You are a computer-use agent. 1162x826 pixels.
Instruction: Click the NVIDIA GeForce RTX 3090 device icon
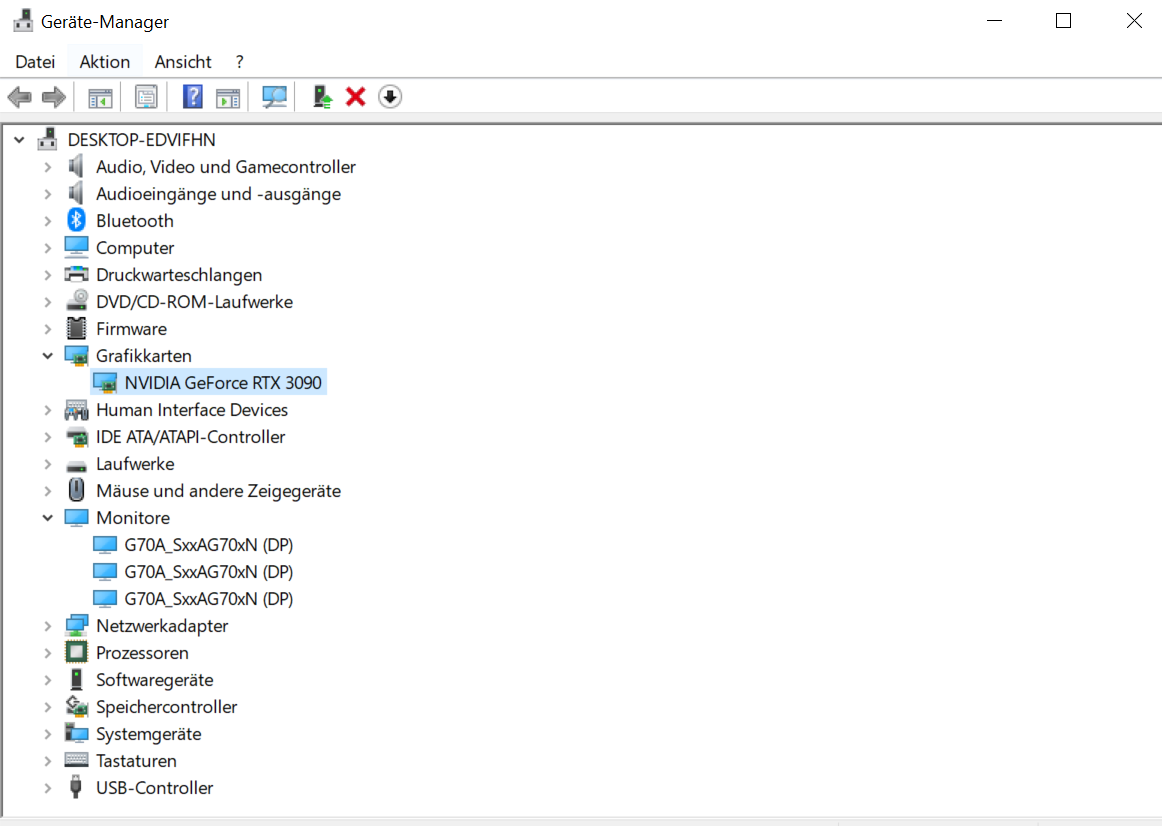(105, 382)
